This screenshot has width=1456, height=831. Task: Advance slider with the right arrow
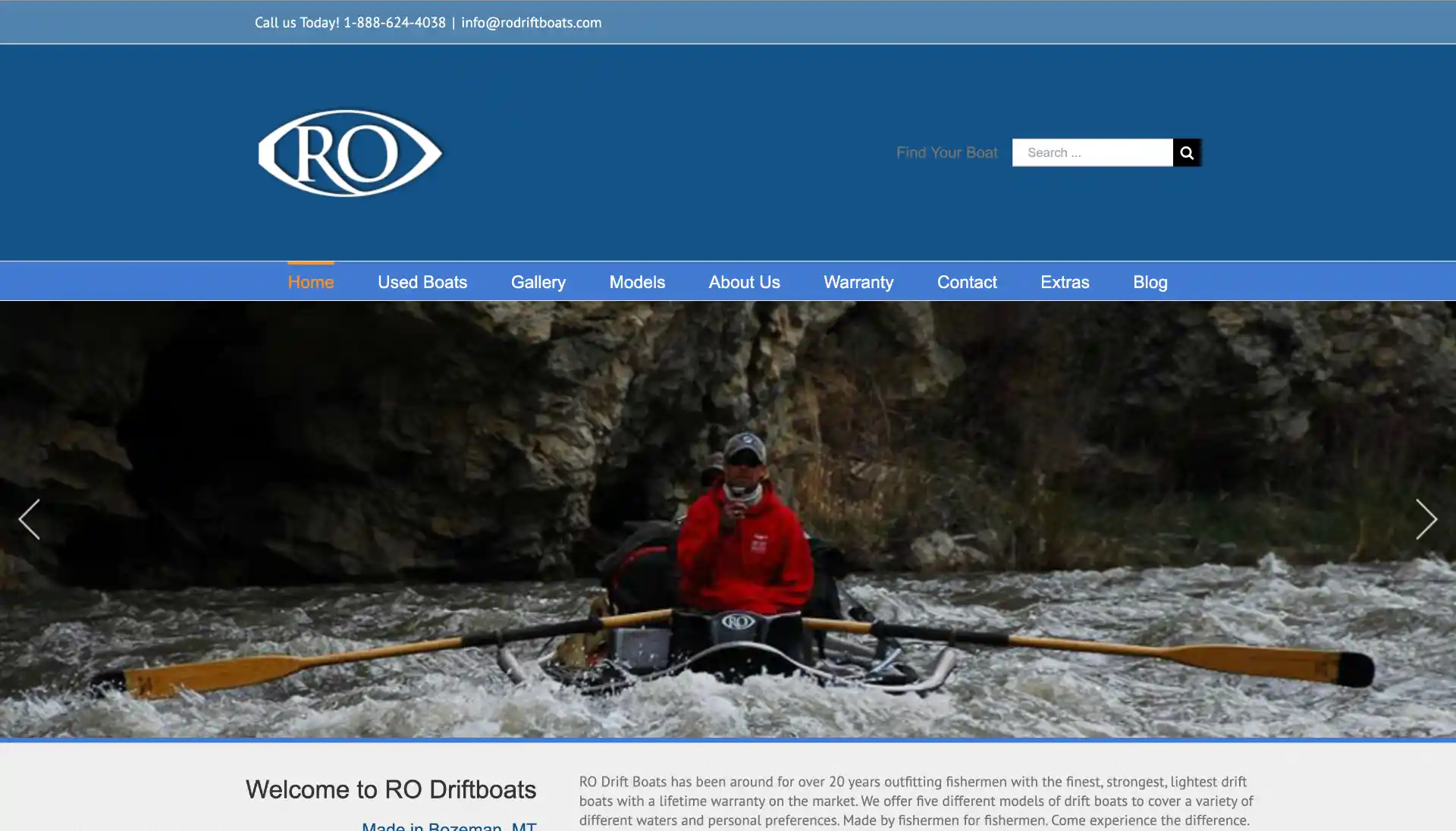click(1426, 519)
